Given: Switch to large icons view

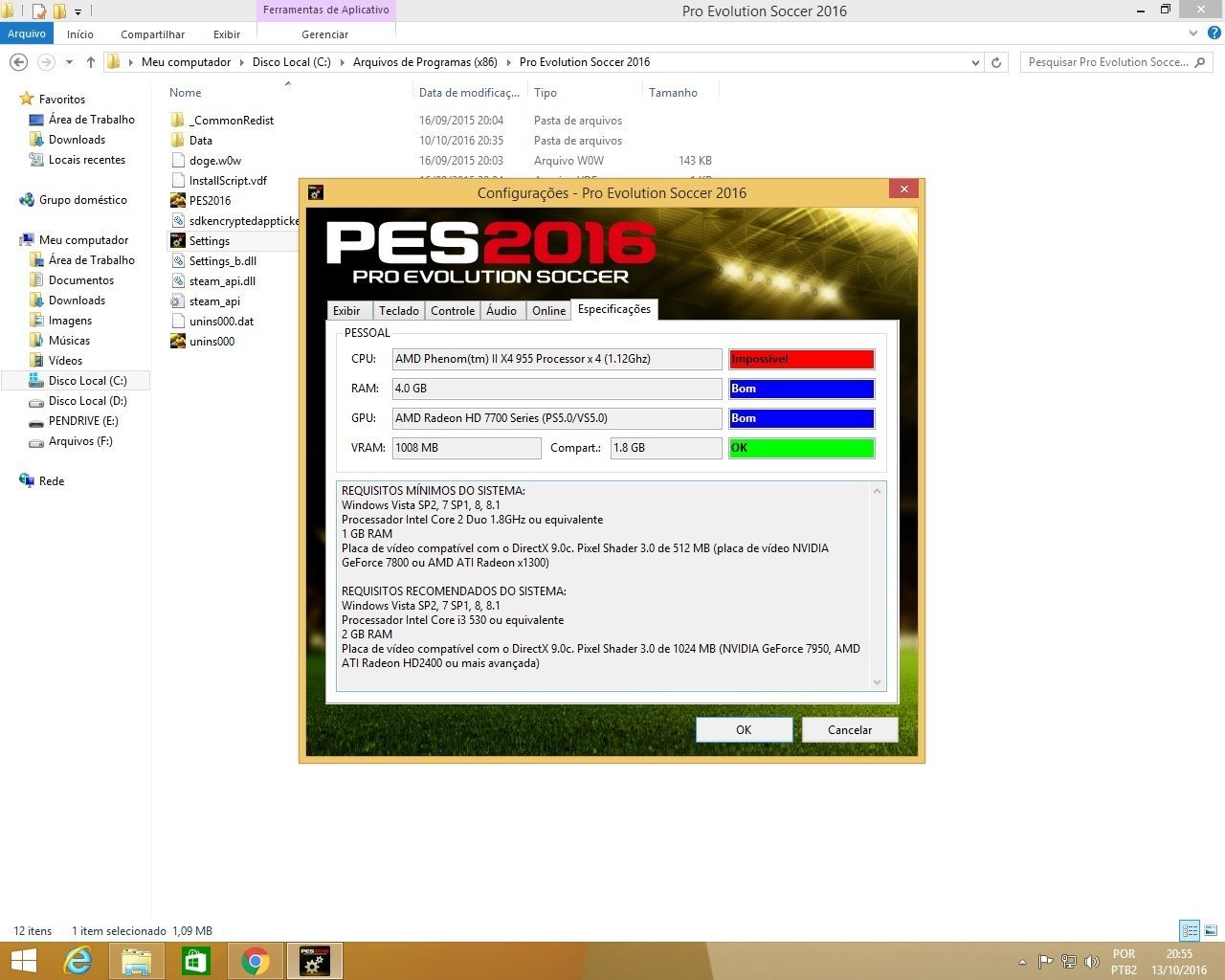Looking at the screenshot, I should pos(1211,930).
